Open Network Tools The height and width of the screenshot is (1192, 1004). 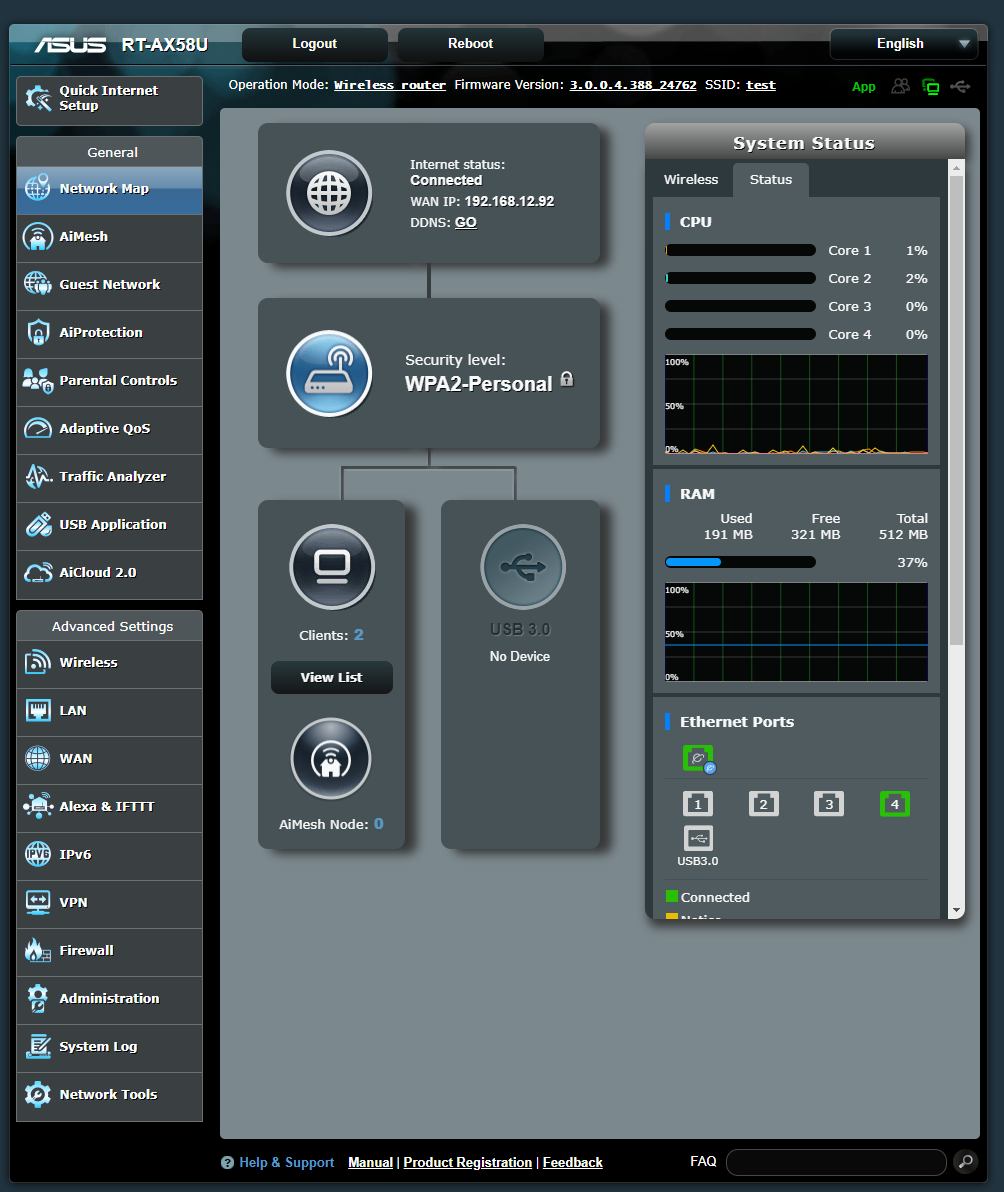point(109,1095)
